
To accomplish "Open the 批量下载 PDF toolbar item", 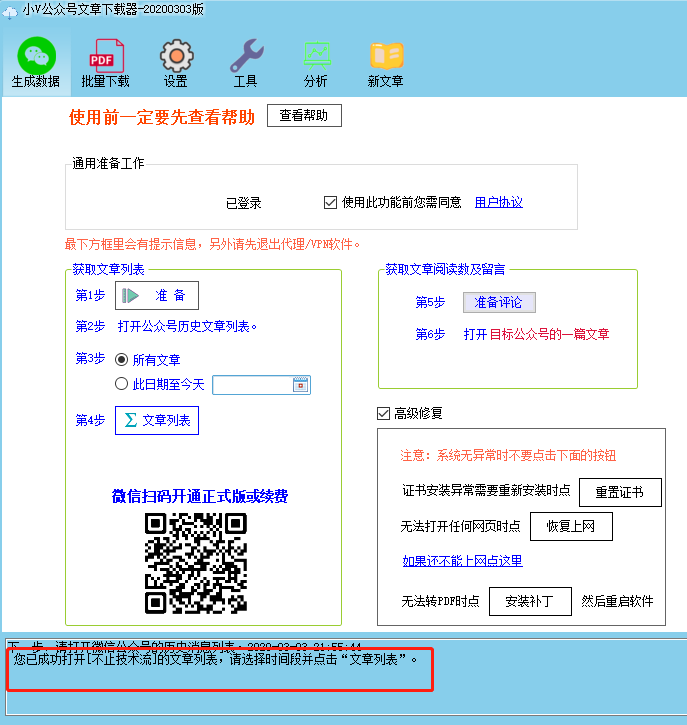I will (x=106, y=62).
